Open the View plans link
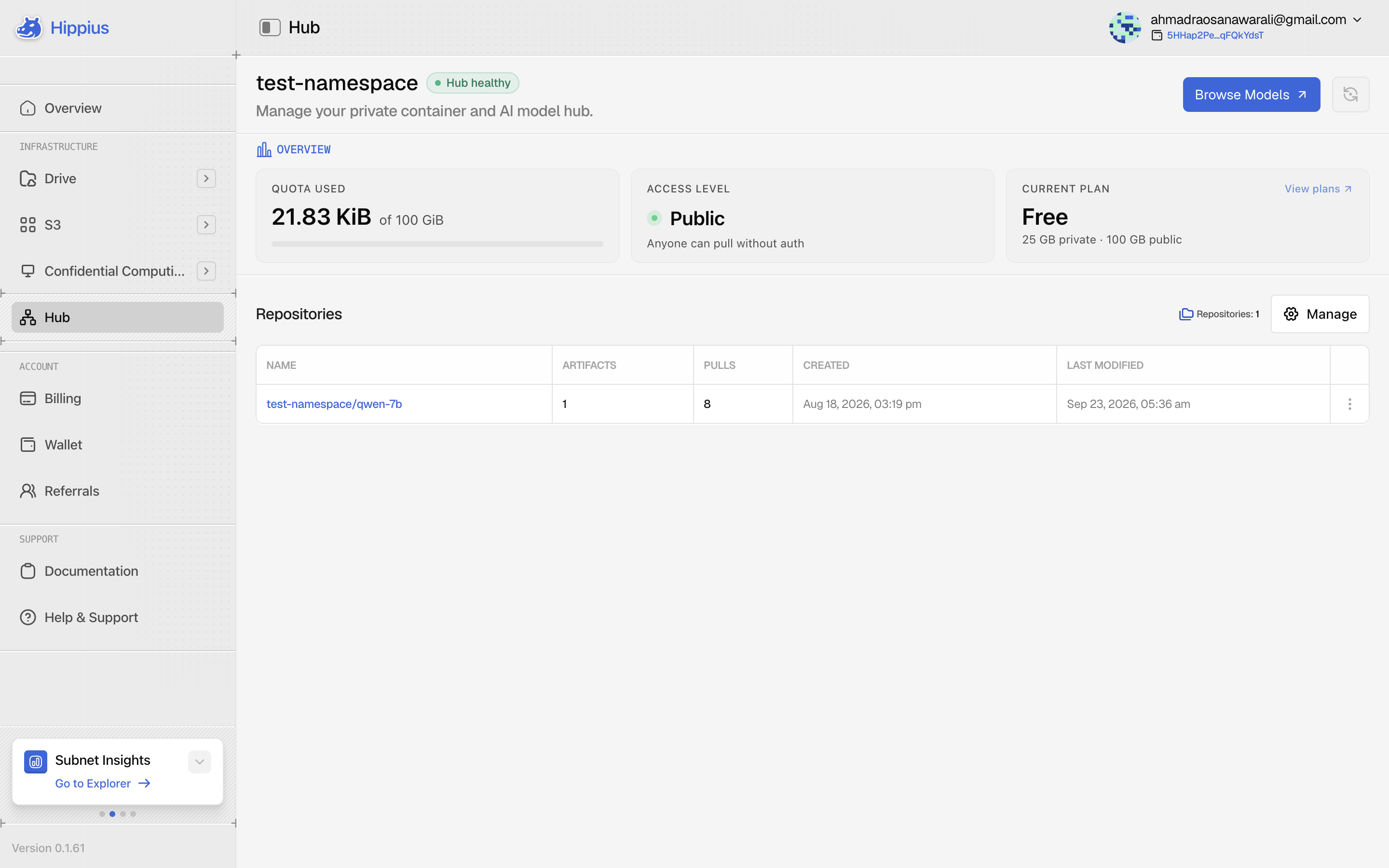 (1319, 189)
